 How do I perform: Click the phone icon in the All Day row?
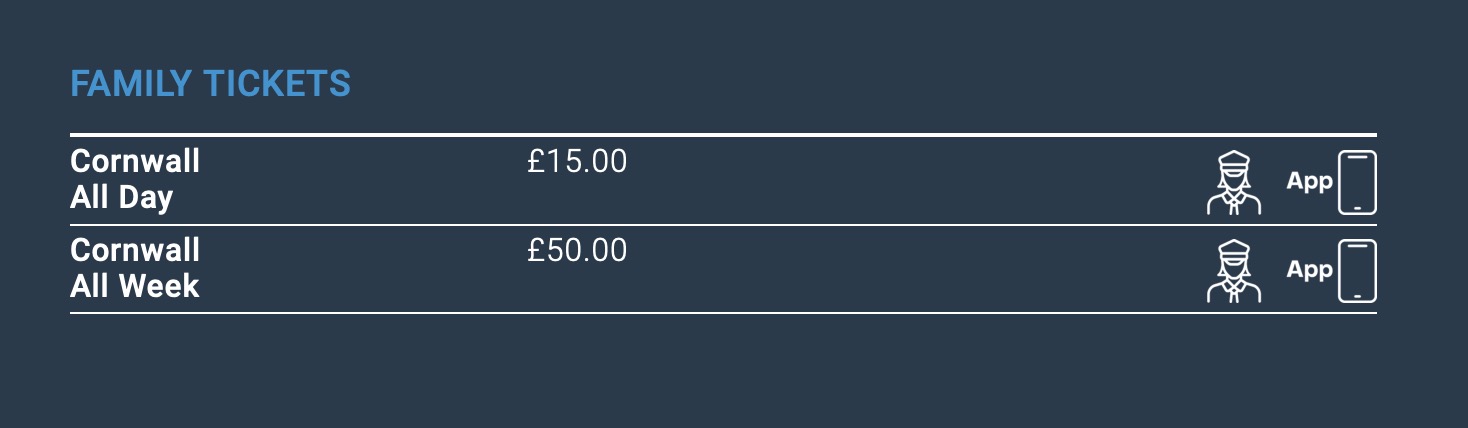1357,182
